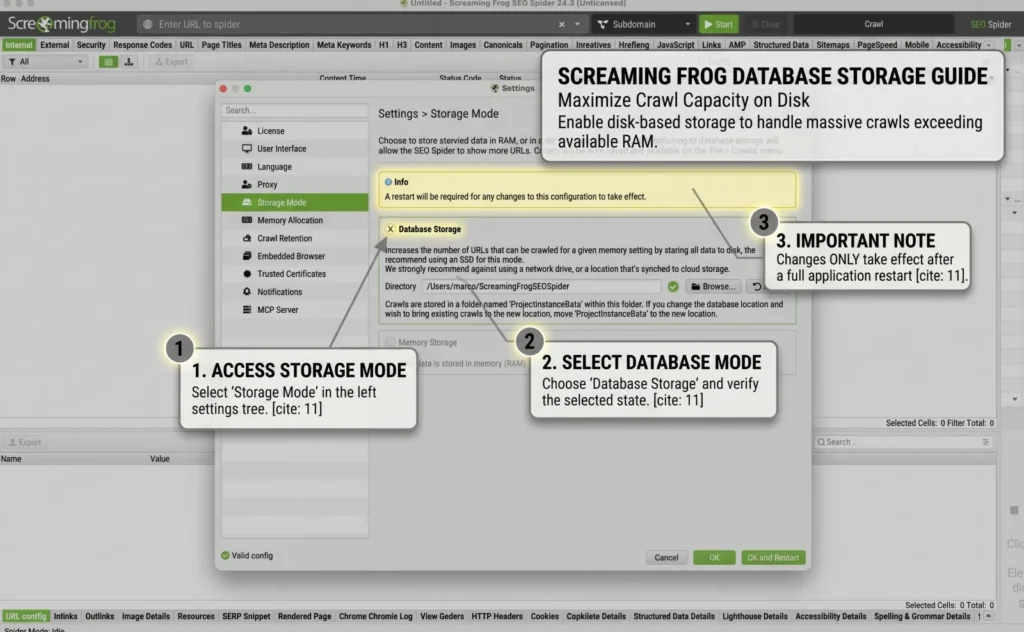Click the User Interface monitor icon
The image size is (1024, 632).
(247, 149)
